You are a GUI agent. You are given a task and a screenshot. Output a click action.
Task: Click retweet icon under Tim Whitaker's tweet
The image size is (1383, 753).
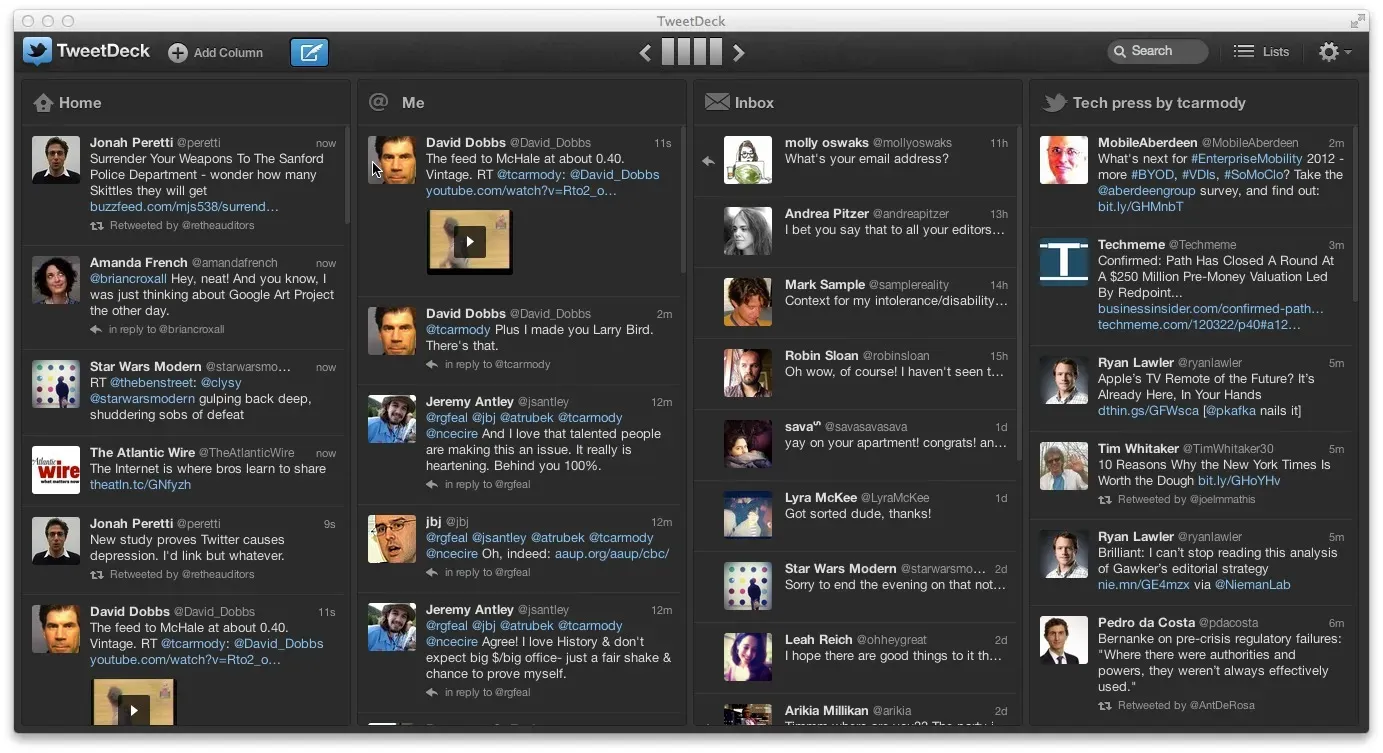pos(1105,500)
